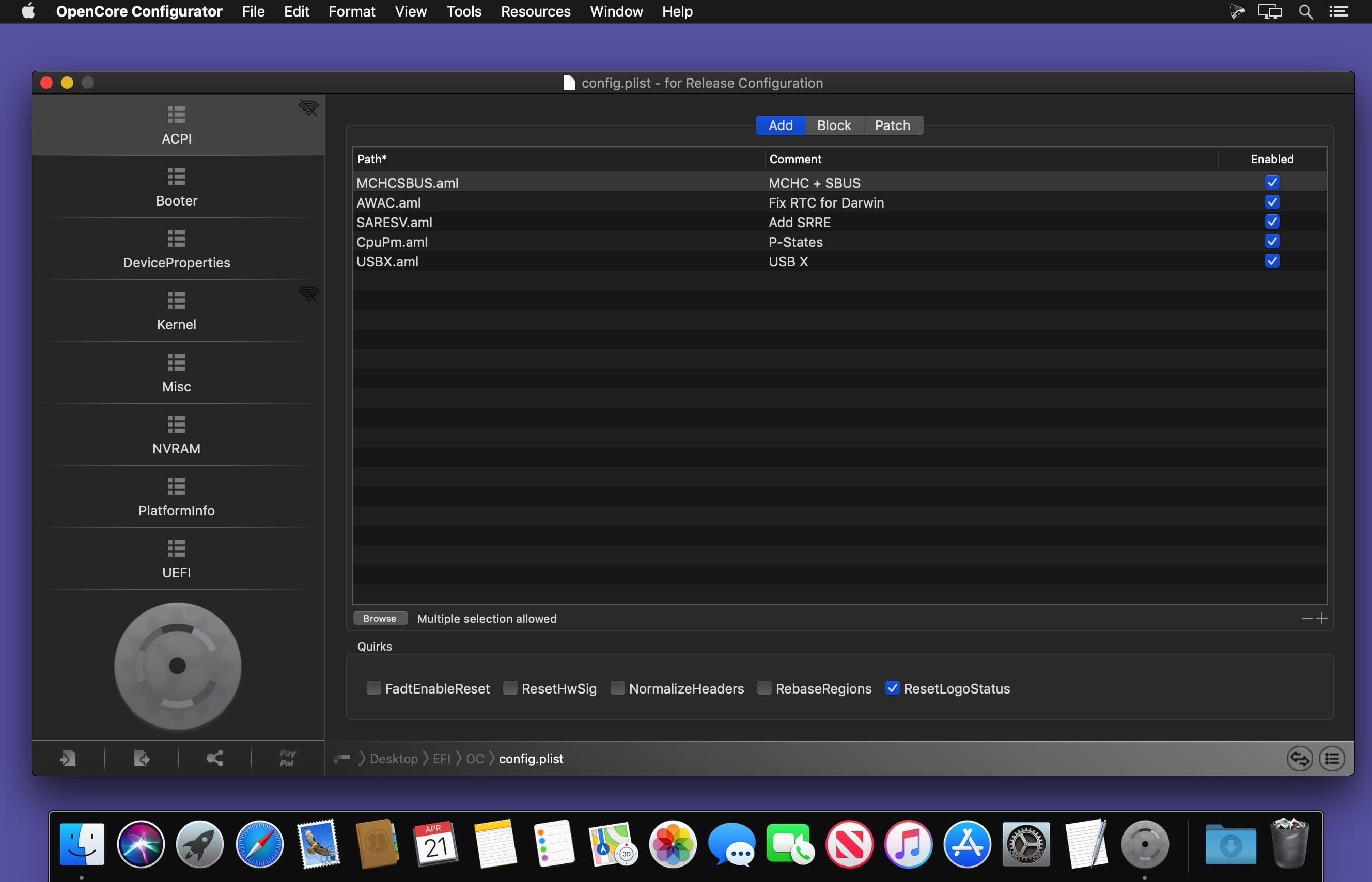The image size is (1372, 882).
Task: Select the NVRAM sidebar section
Action: pos(177,435)
